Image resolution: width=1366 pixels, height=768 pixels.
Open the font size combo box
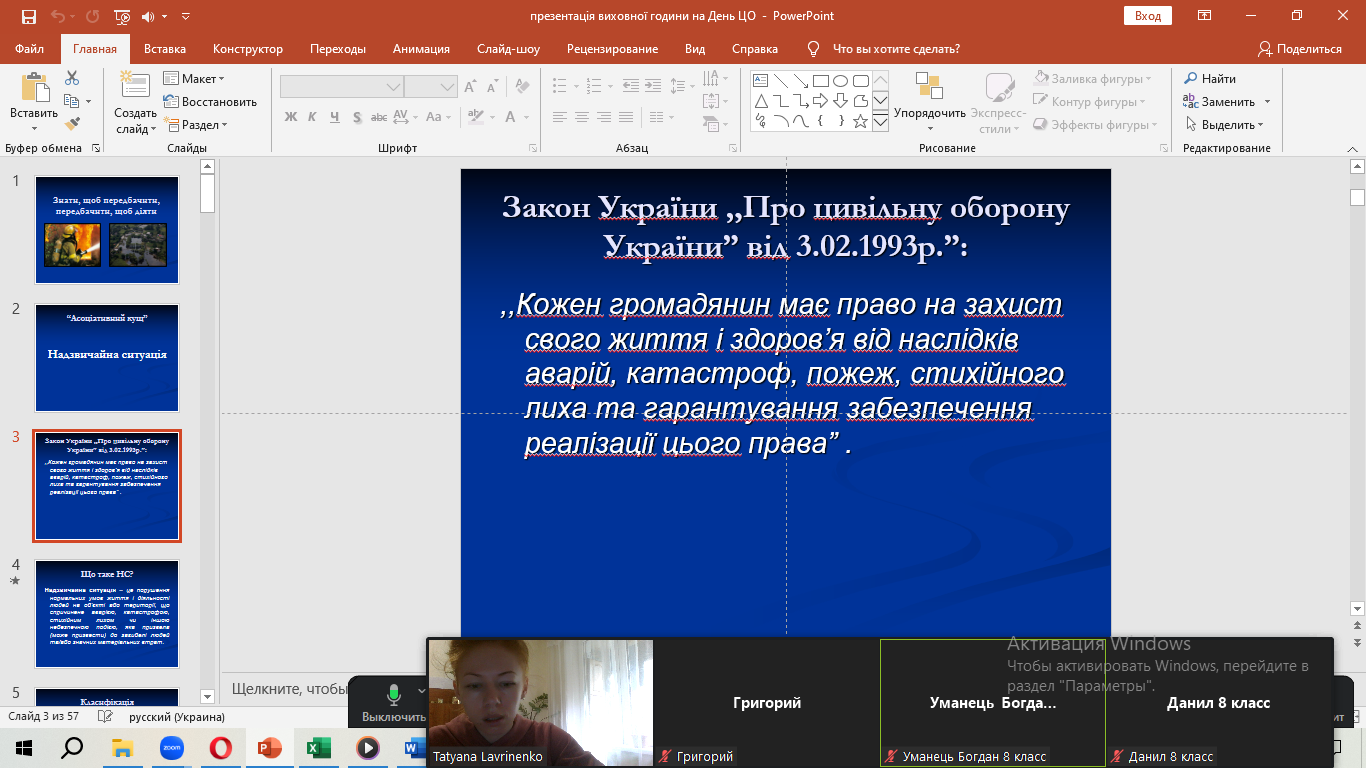point(431,87)
